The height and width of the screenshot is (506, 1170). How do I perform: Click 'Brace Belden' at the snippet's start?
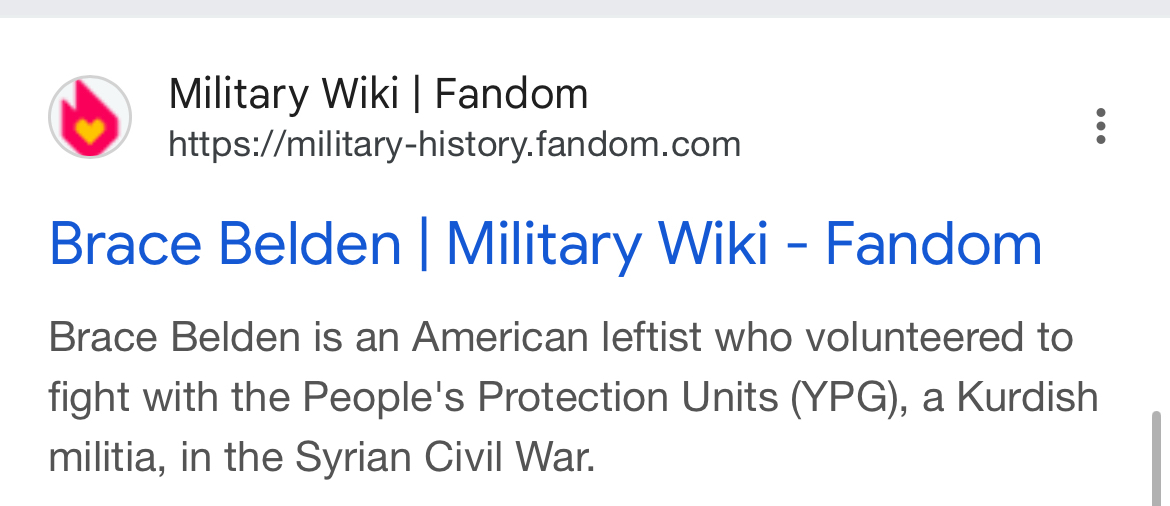(174, 338)
